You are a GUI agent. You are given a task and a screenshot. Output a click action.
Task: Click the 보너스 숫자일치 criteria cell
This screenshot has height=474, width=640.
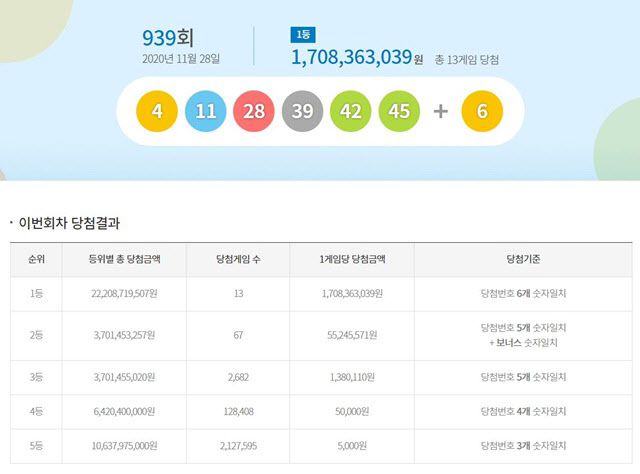tap(523, 335)
